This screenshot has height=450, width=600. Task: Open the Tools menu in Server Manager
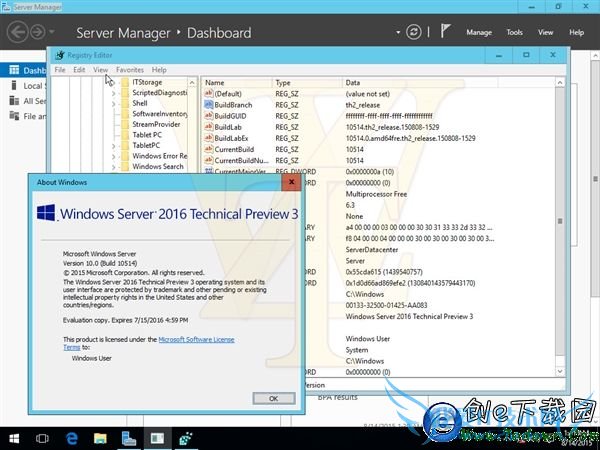515,33
